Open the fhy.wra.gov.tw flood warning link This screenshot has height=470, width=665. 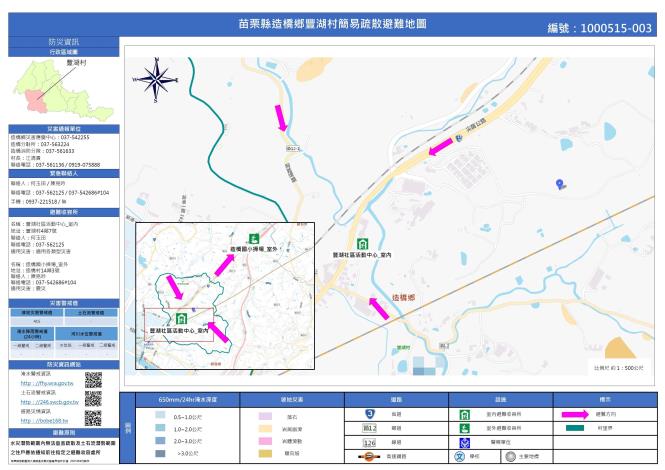(47, 383)
